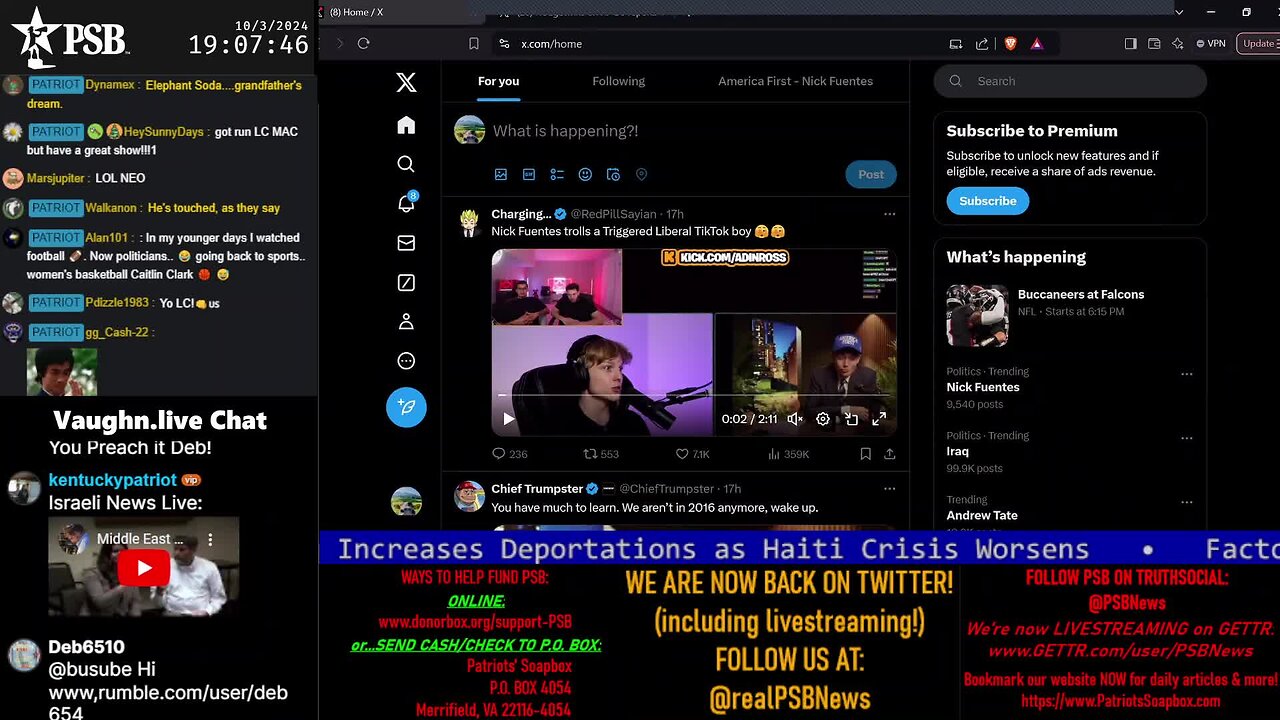Click the X Search field
Screen dimensions: 1280x720
click(1070, 81)
